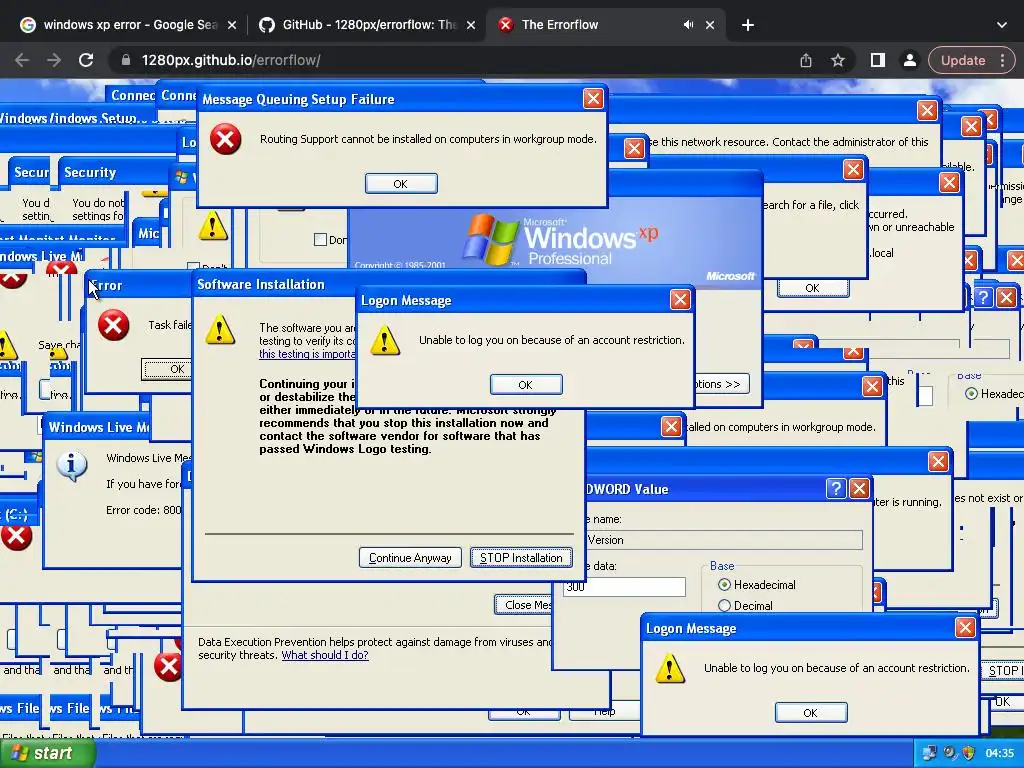
Task: Click the Windows Security shield tray icon
Action: 968,753
